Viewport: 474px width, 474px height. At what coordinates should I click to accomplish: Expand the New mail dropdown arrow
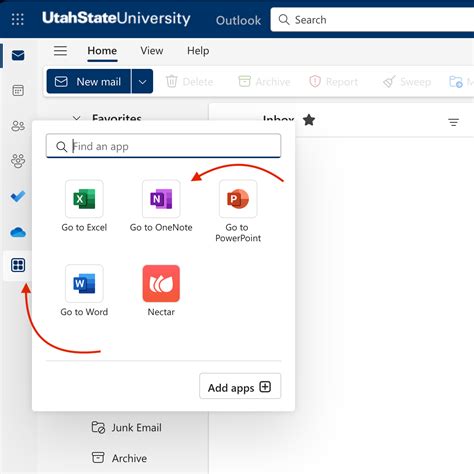pyautogui.click(x=142, y=81)
